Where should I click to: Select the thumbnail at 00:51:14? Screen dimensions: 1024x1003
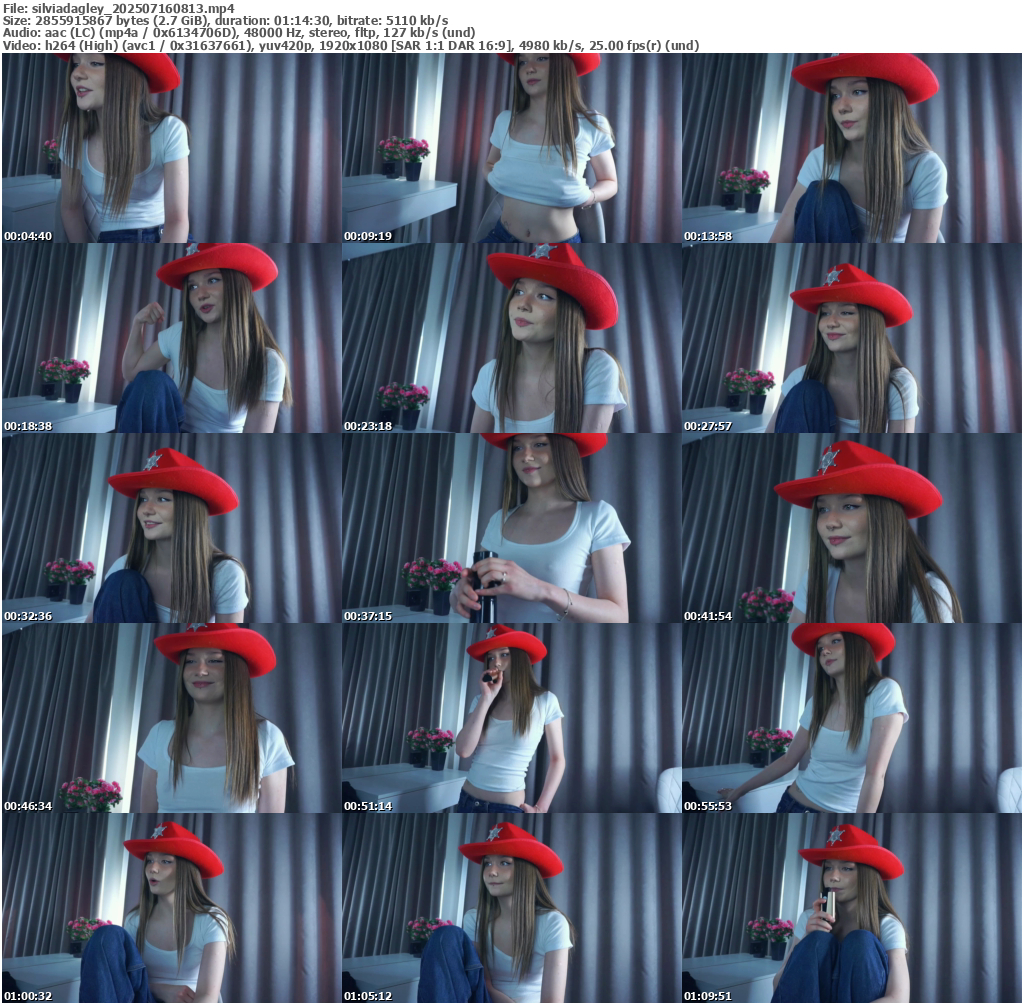point(511,718)
